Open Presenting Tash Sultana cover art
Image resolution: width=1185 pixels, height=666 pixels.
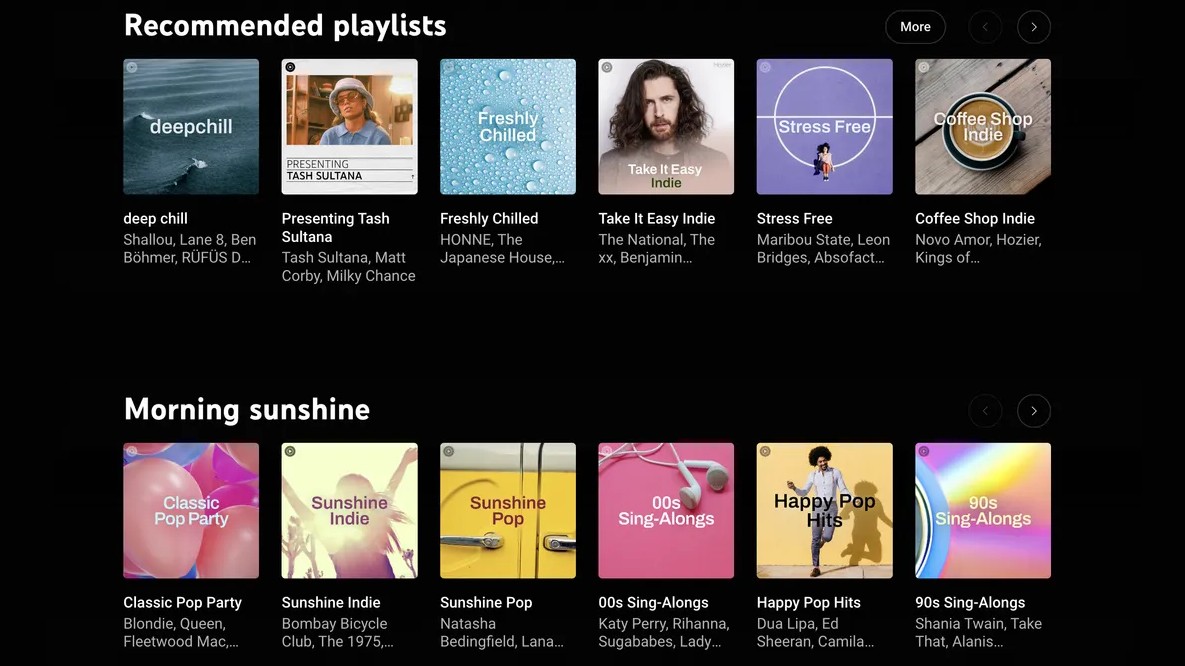(349, 127)
